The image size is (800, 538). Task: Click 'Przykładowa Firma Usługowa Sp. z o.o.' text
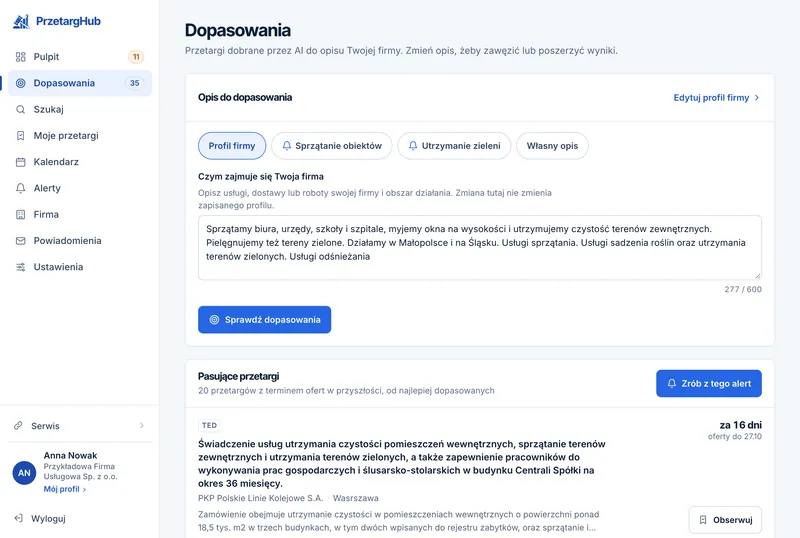click(80, 471)
